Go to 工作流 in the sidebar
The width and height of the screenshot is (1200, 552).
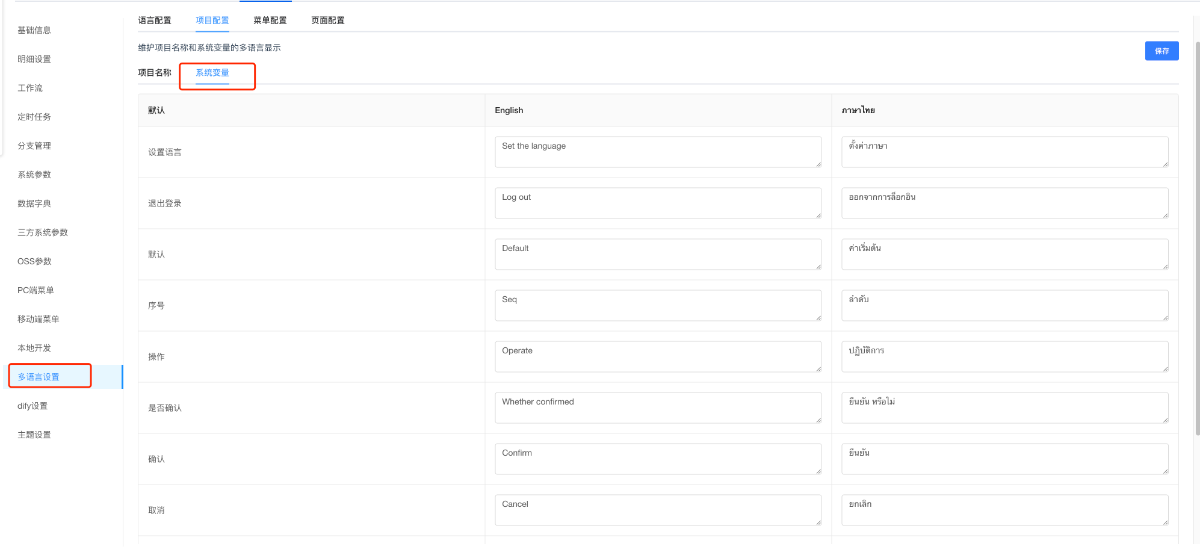point(29,88)
